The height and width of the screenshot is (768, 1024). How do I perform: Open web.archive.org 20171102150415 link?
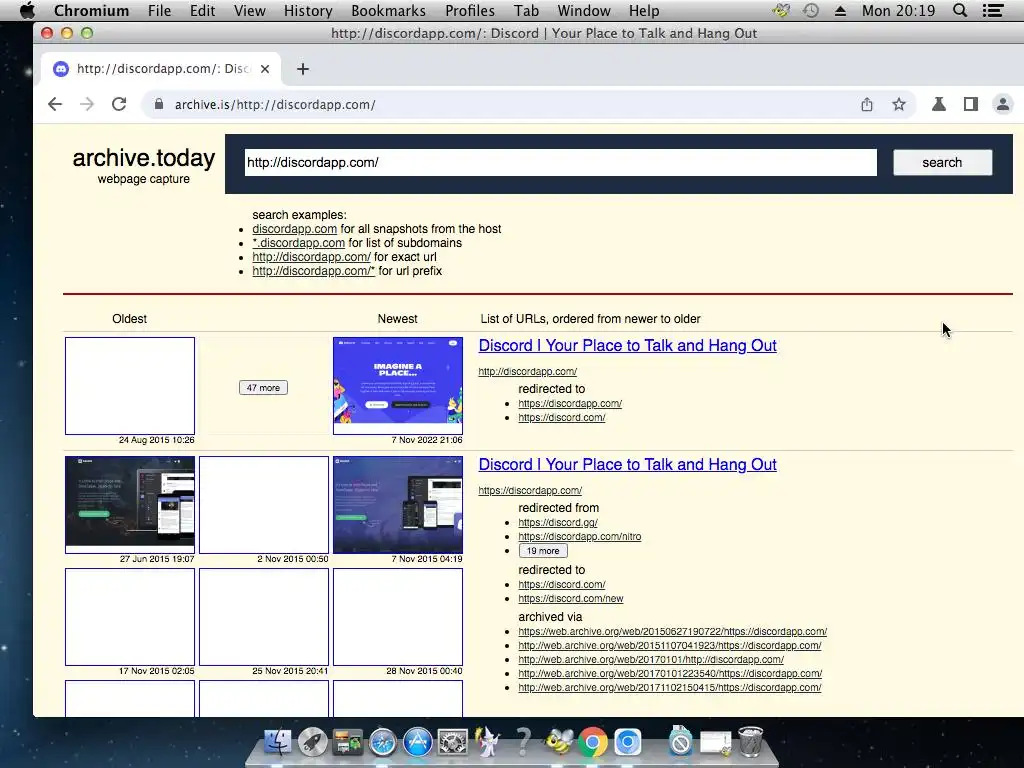(x=670, y=688)
